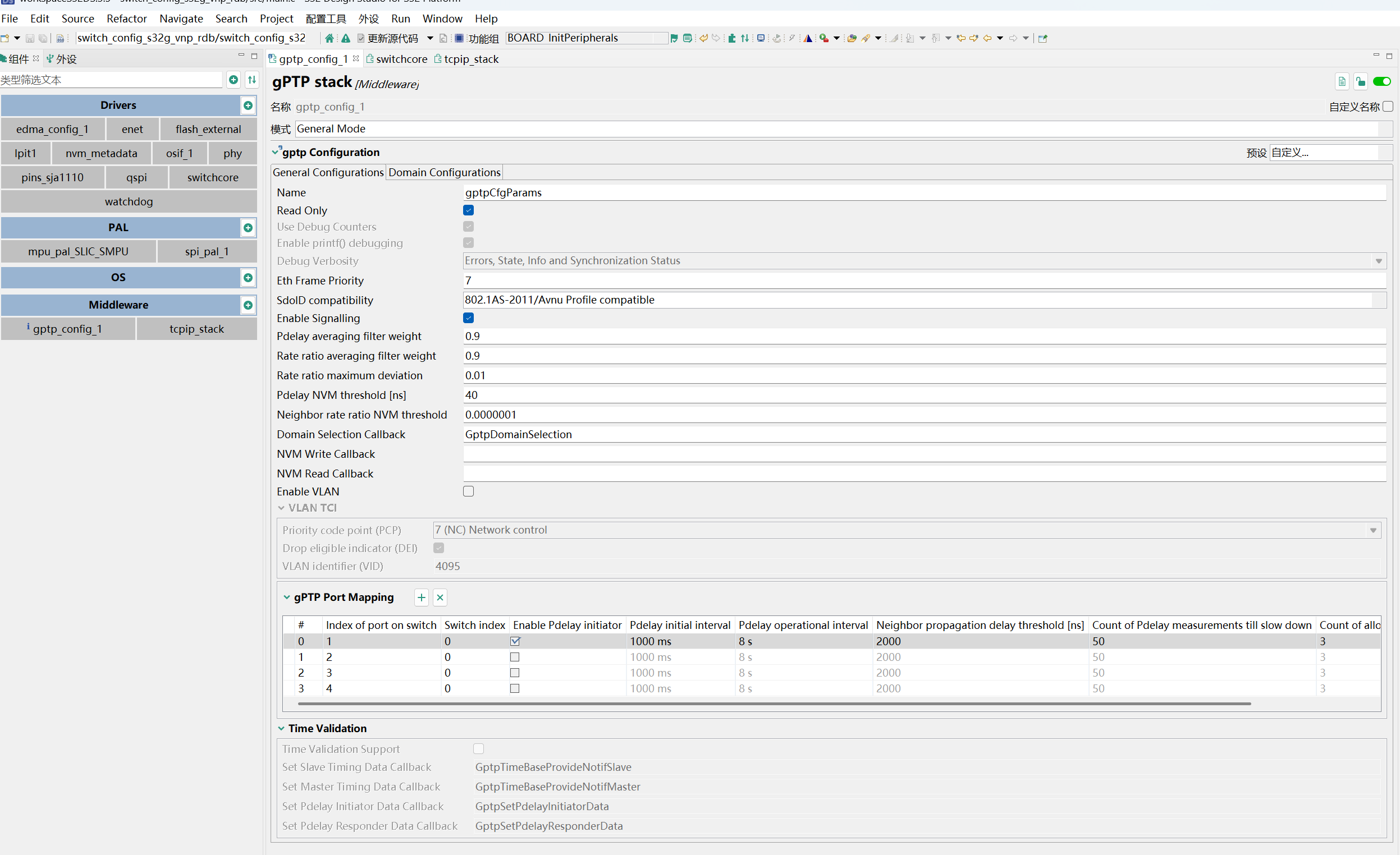Add a new Drivers component

[248, 105]
